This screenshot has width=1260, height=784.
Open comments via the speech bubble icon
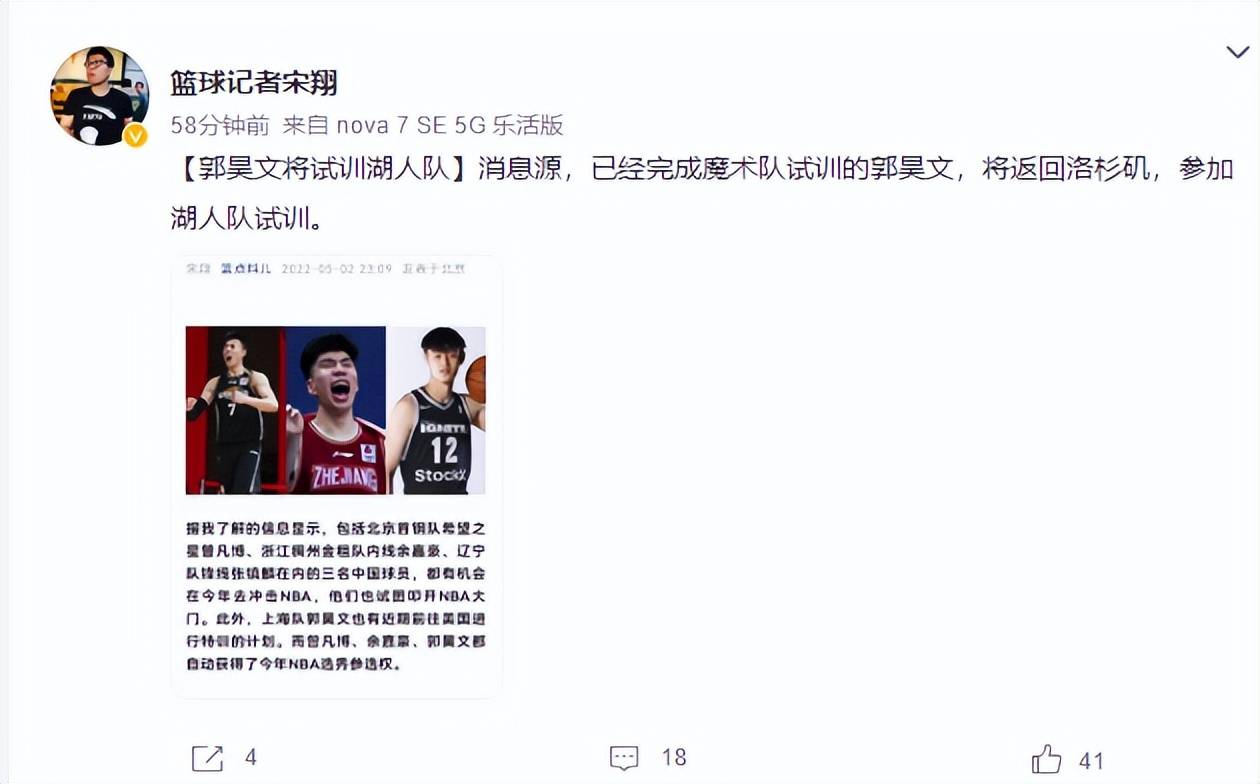point(624,758)
